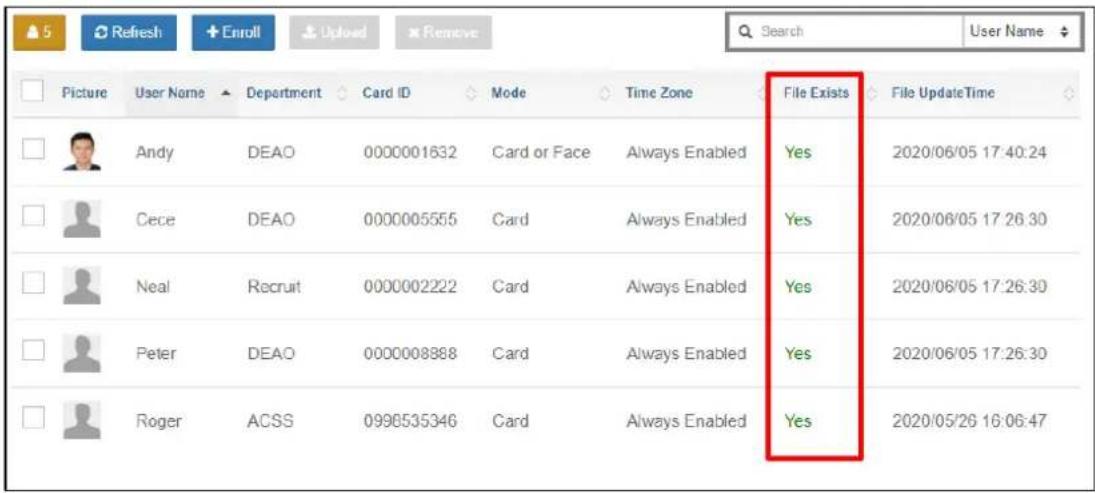Click the Card or Face mode cell
1095x493 pixels.
pyautogui.click(x=541, y=152)
